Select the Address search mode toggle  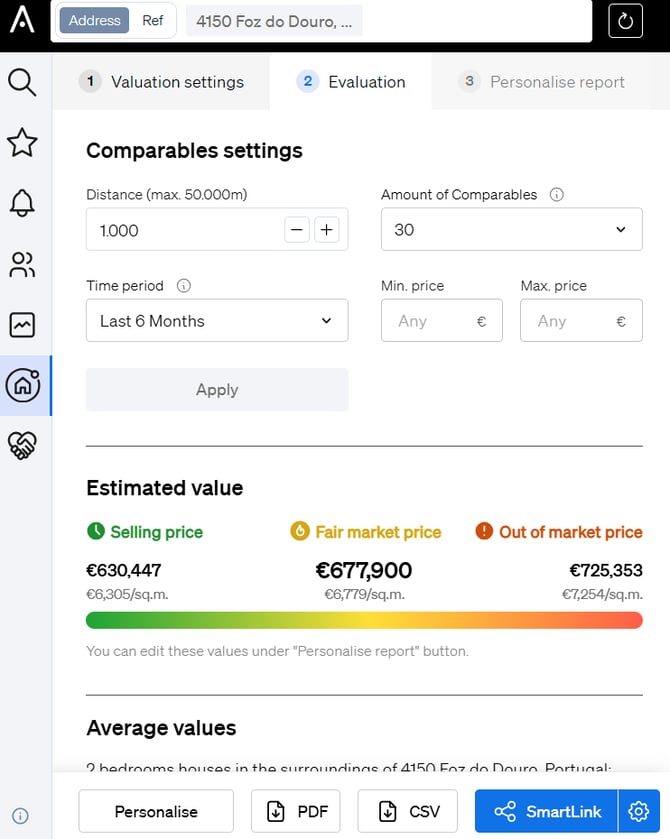tap(95, 20)
